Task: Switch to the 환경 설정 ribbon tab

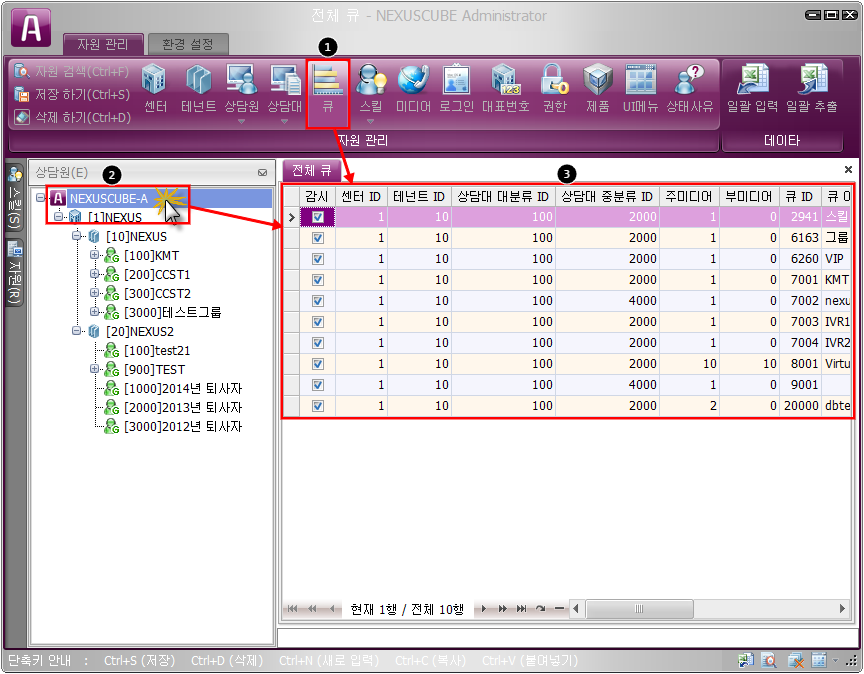Action: click(x=188, y=44)
